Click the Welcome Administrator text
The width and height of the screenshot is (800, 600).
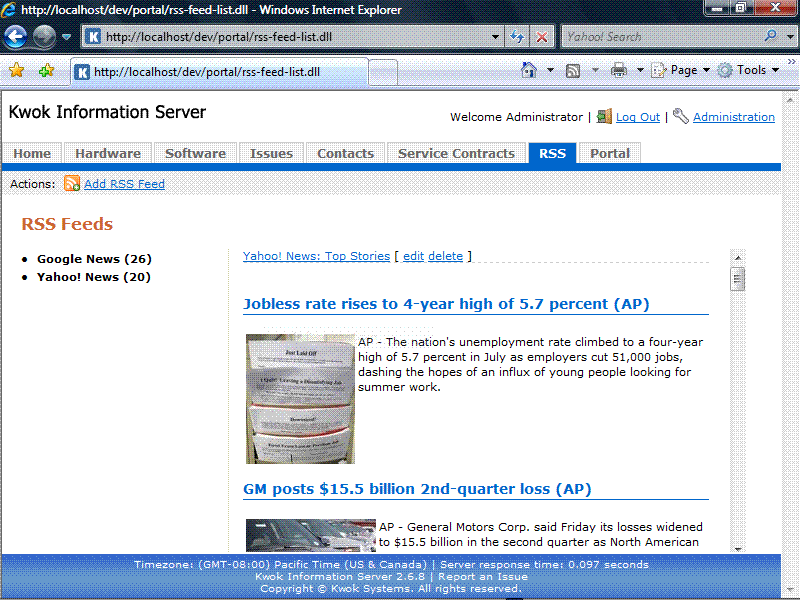pos(516,117)
